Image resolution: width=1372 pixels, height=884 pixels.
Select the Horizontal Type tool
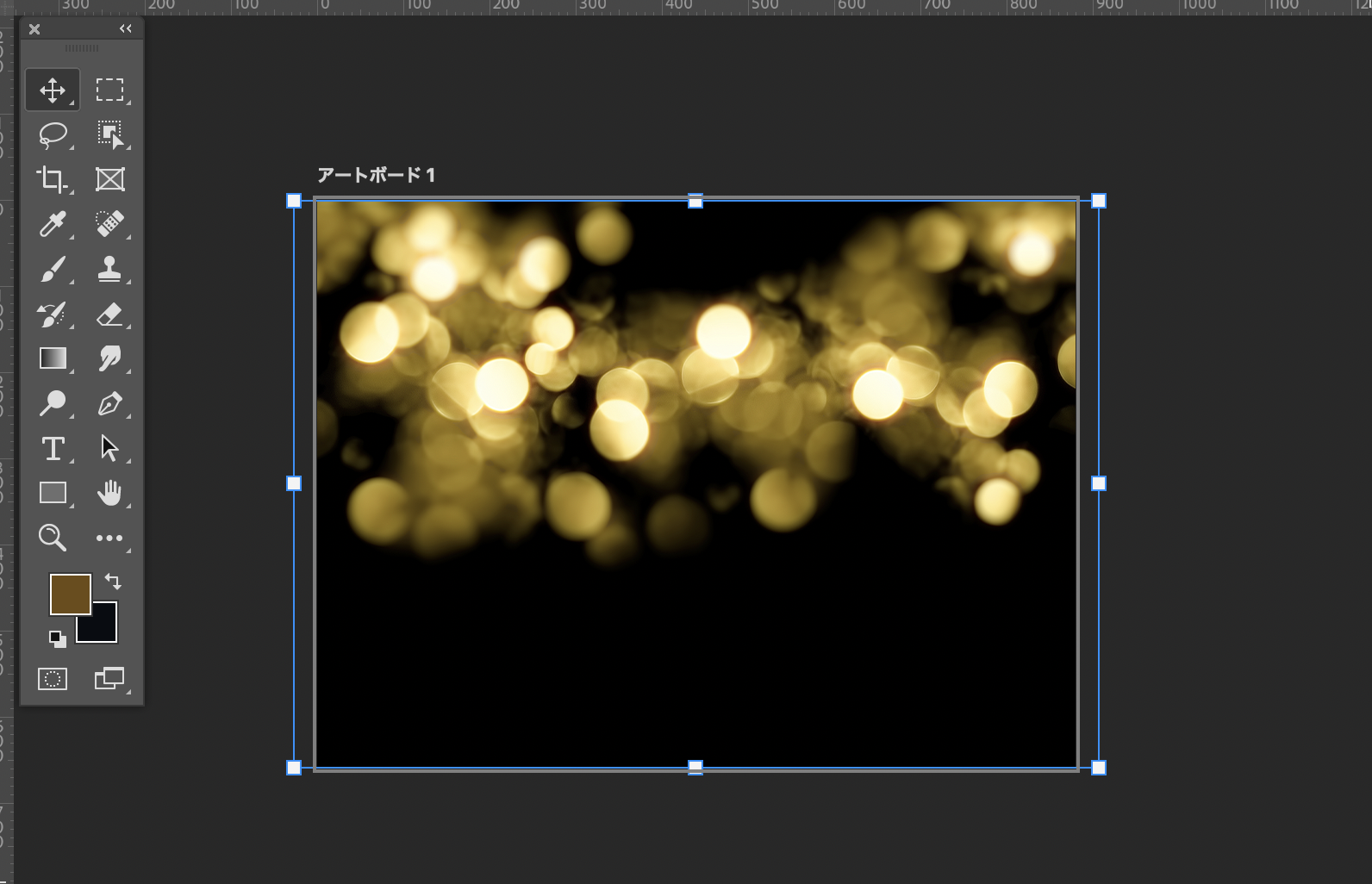click(x=53, y=448)
